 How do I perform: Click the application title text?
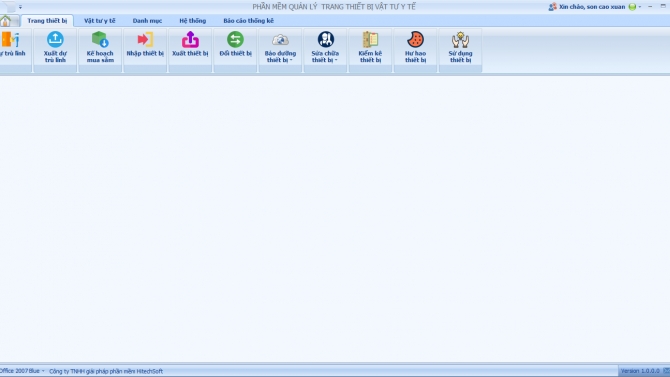[334, 7]
